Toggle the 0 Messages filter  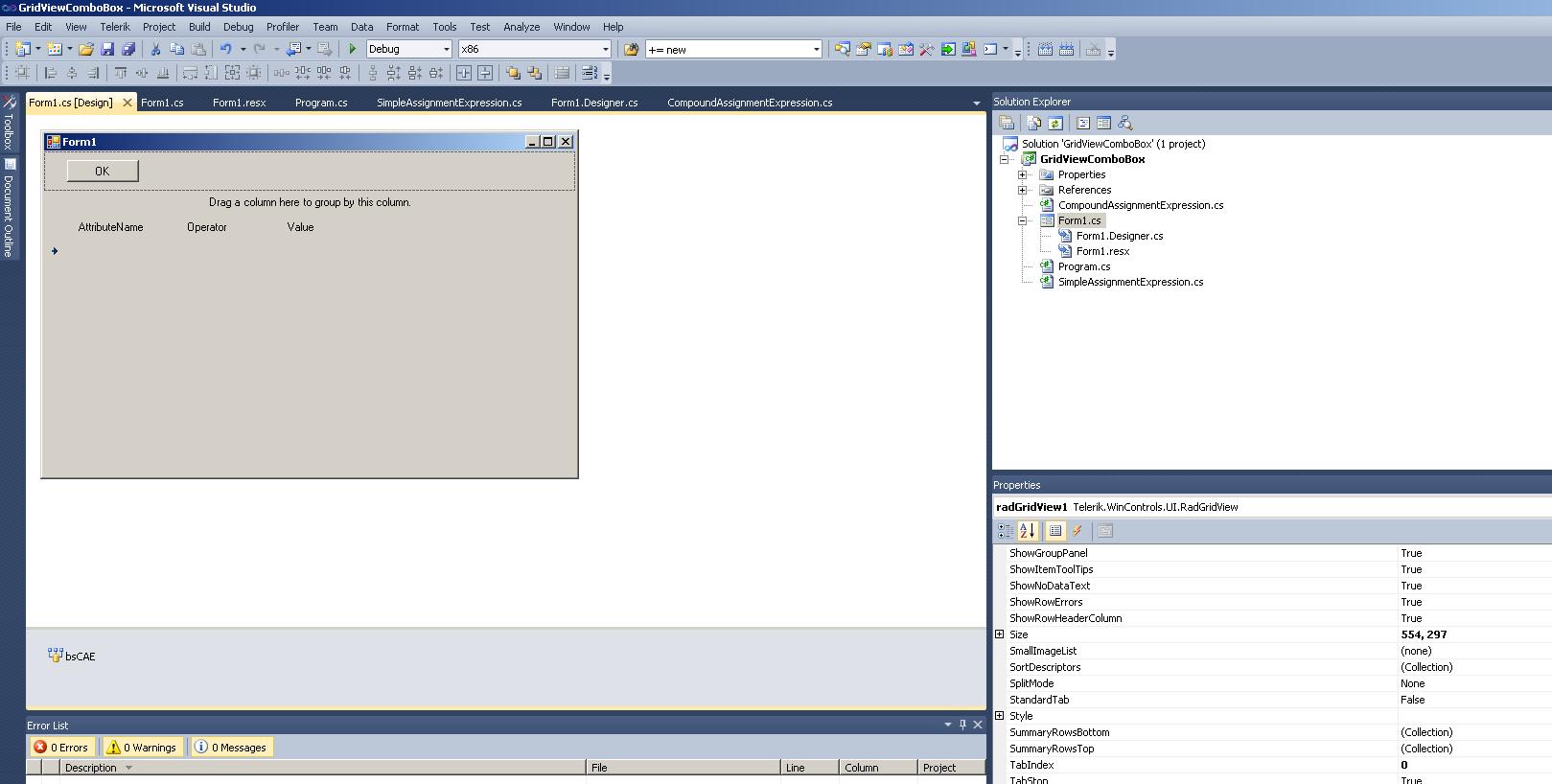(x=231, y=748)
